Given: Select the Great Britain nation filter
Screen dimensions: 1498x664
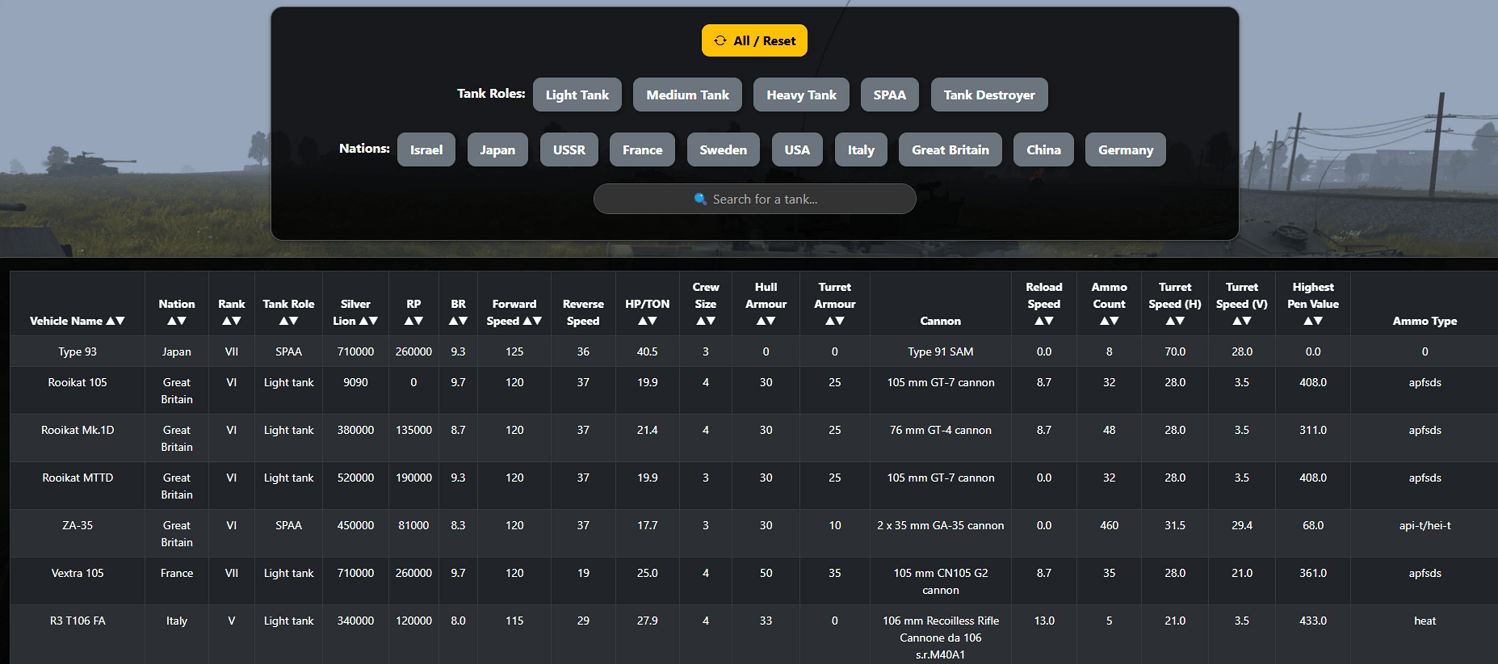Looking at the screenshot, I should [950, 150].
